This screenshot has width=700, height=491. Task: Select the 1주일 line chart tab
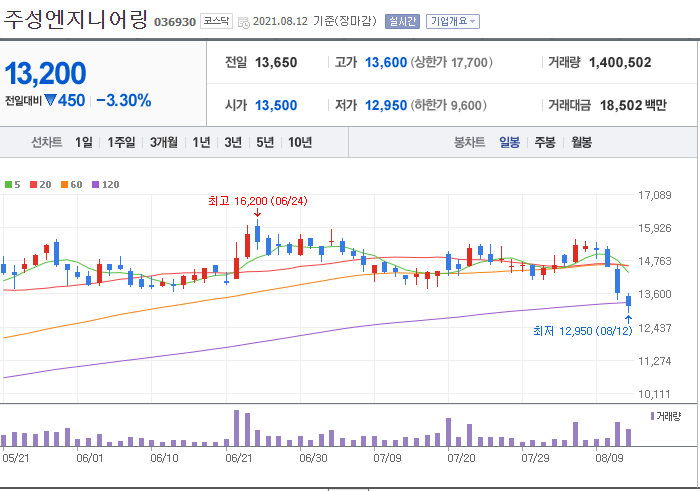[121, 142]
